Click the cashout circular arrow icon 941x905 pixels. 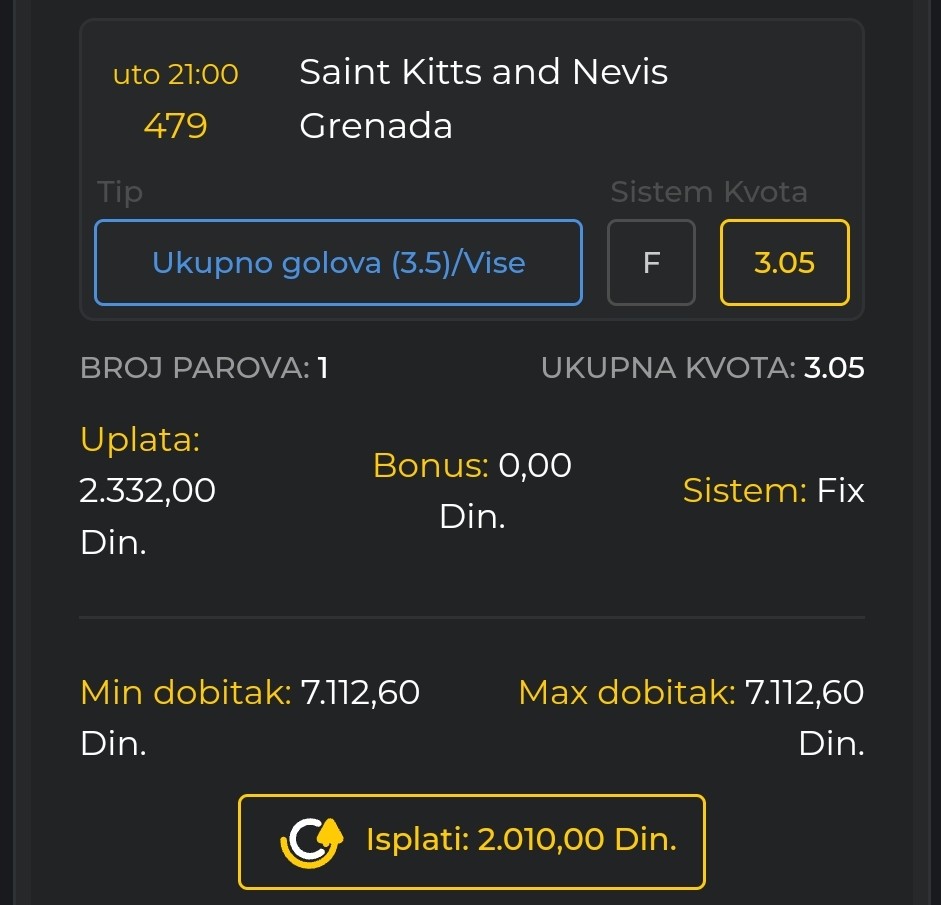coord(311,840)
